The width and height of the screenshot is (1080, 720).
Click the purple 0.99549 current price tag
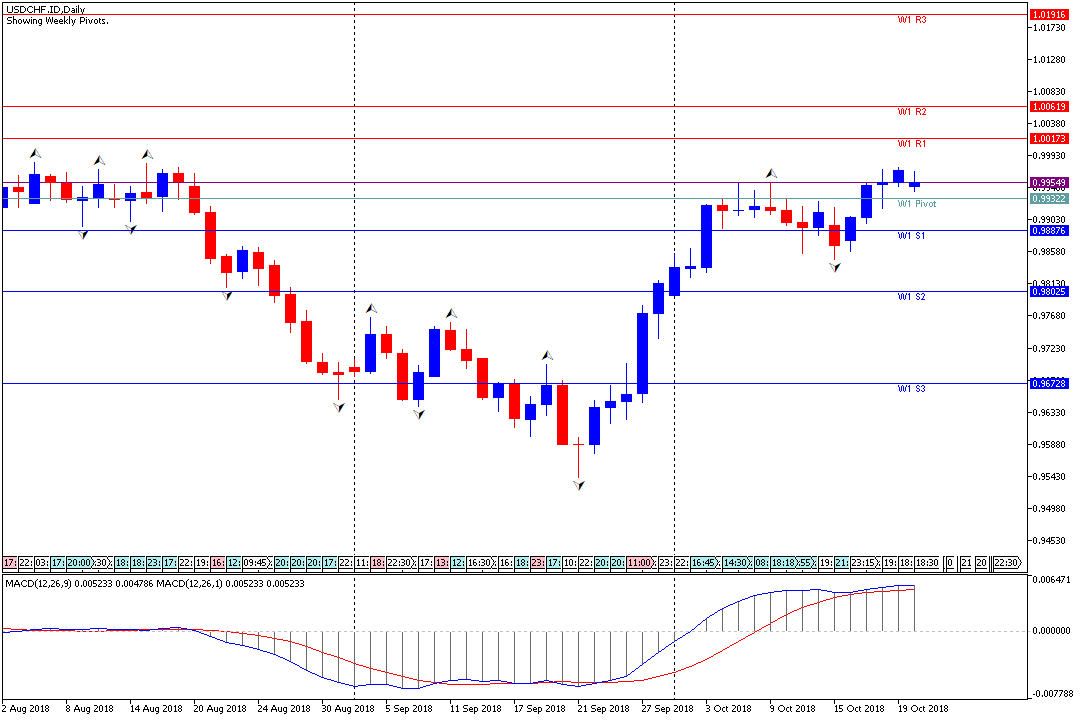point(1049,183)
